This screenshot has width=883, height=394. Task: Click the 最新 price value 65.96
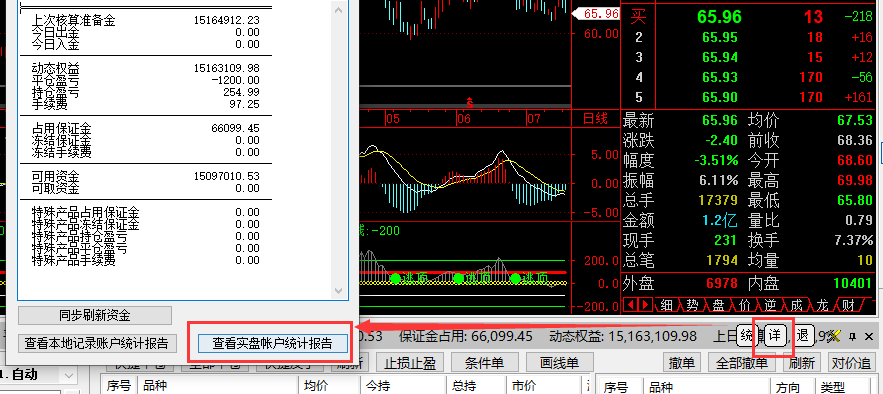click(720, 120)
